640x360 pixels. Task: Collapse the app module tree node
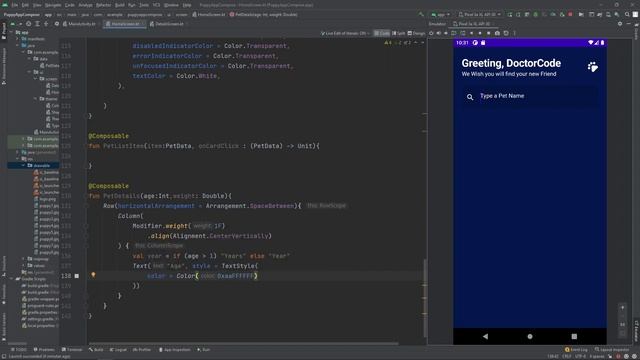coord(12,32)
